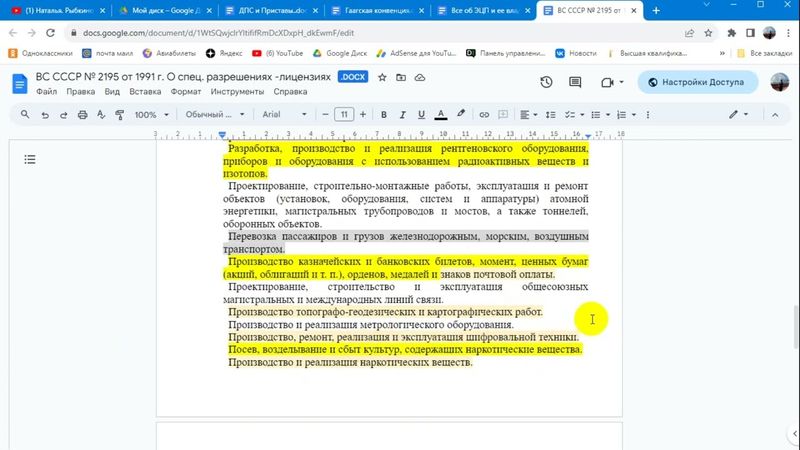The image size is (800, 450).
Task: Open the Файл menu
Action: [46, 92]
